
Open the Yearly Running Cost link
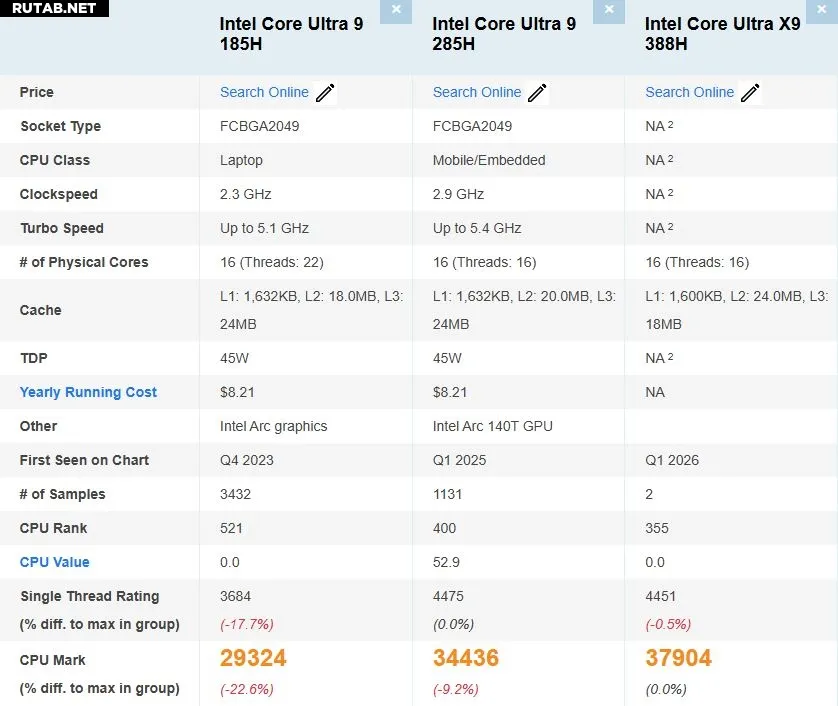(88, 392)
